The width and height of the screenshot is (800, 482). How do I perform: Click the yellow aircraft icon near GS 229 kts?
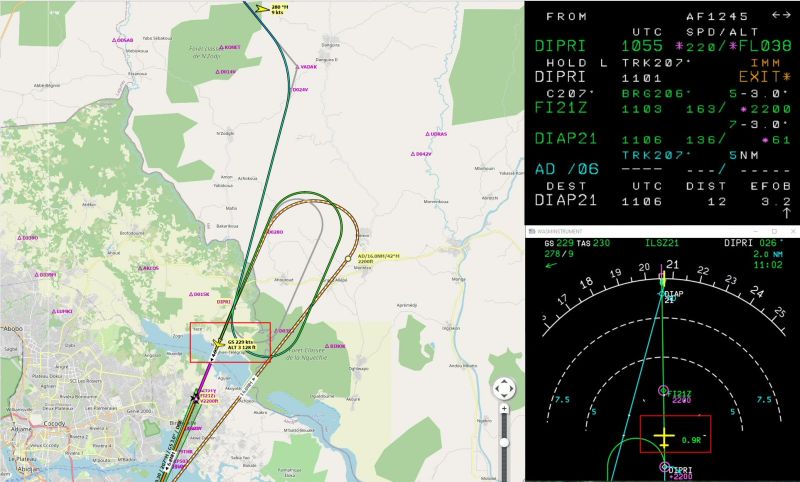point(219,343)
